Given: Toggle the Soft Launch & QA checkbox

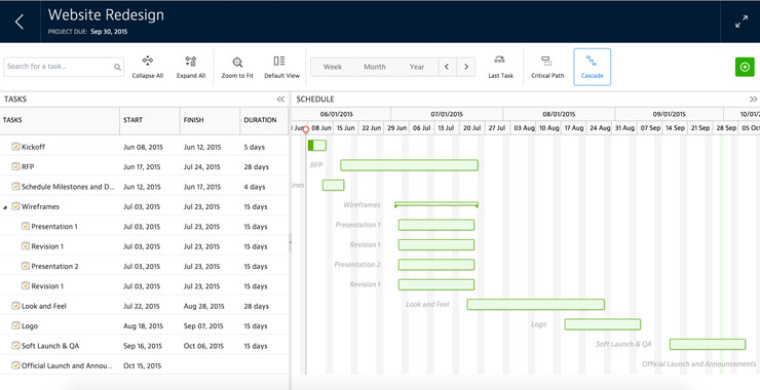Looking at the screenshot, I should coord(16,345).
